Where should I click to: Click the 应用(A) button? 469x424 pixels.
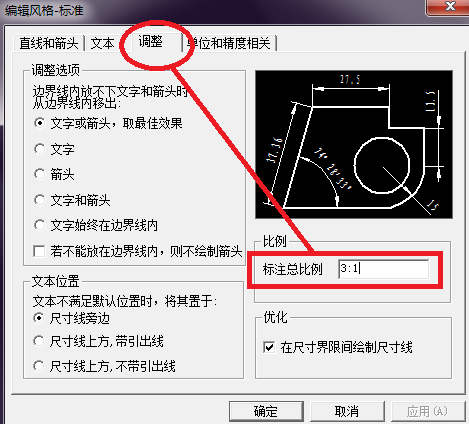[427, 411]
